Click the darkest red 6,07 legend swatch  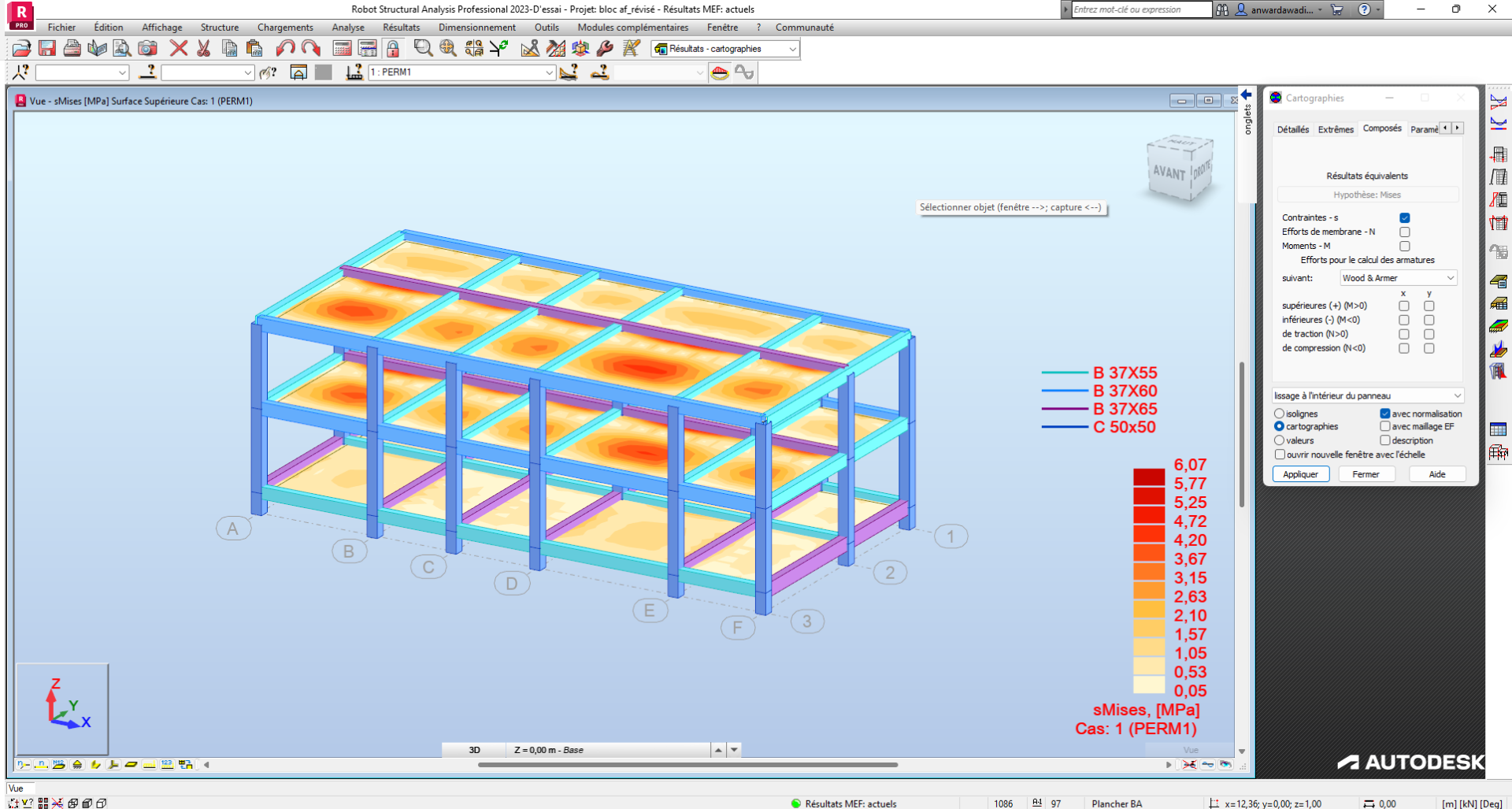[1148, 477]
